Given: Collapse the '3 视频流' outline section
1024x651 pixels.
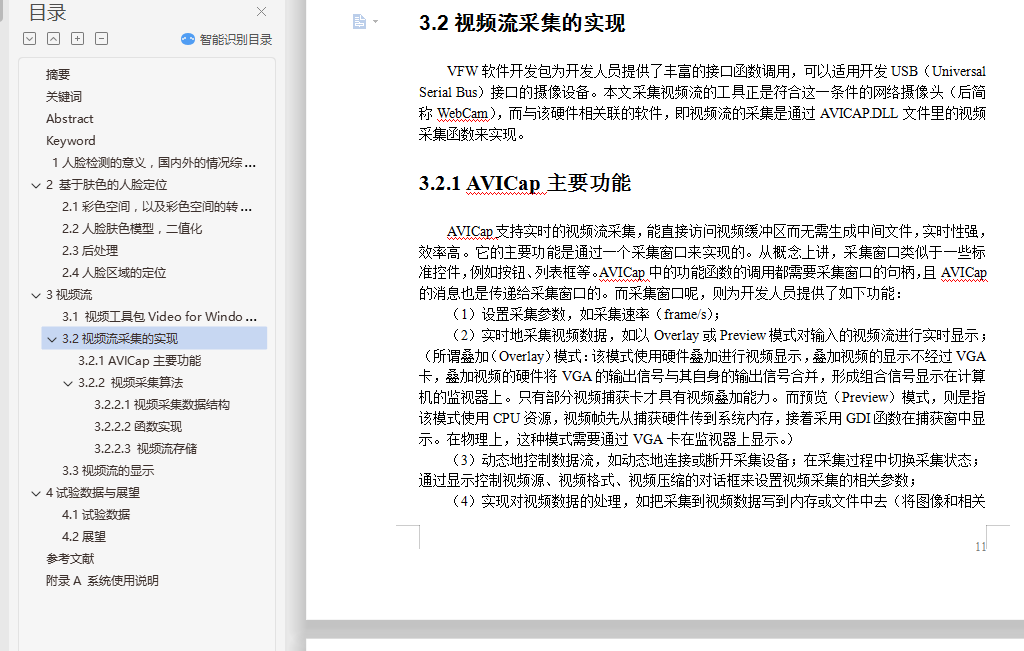Looking at the screenshot, I should click(x=36, y=295).
